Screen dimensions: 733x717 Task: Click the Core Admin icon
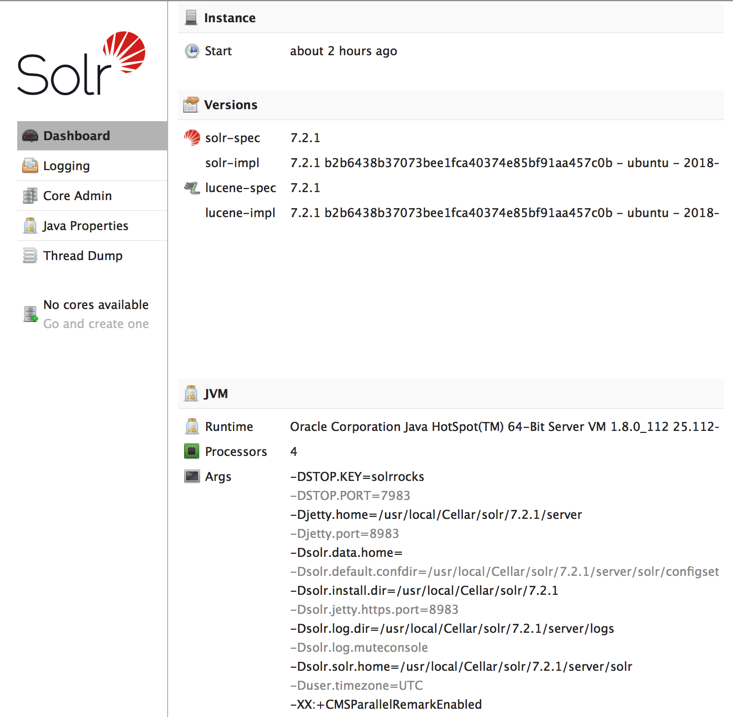[x=30, y=196]
